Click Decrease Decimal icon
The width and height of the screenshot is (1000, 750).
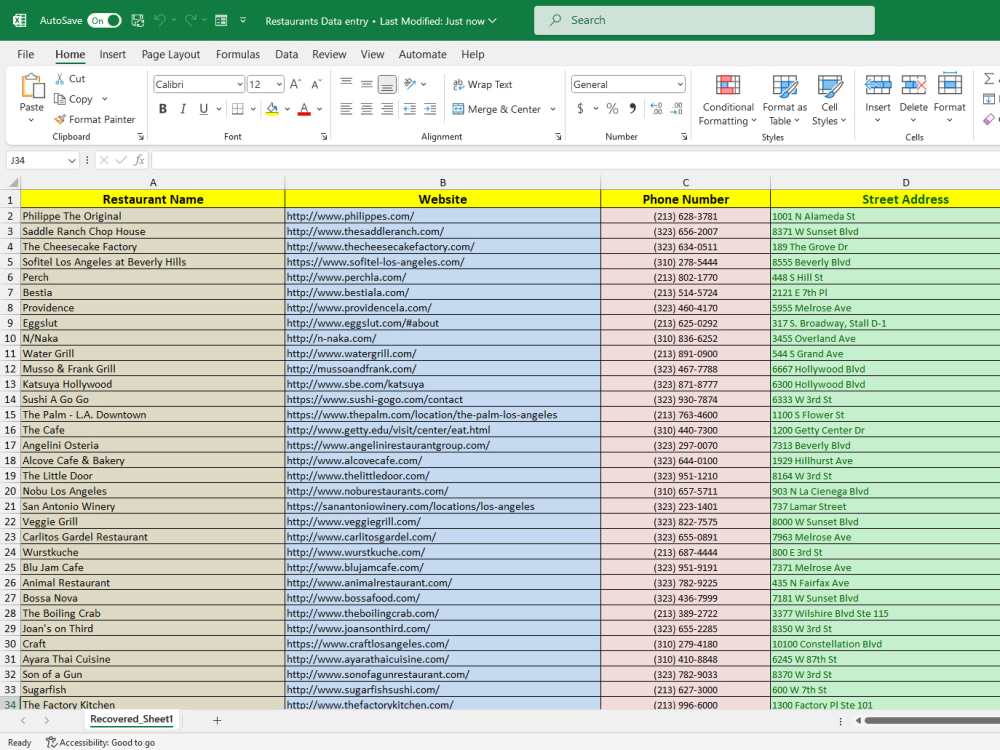(677, 108)
